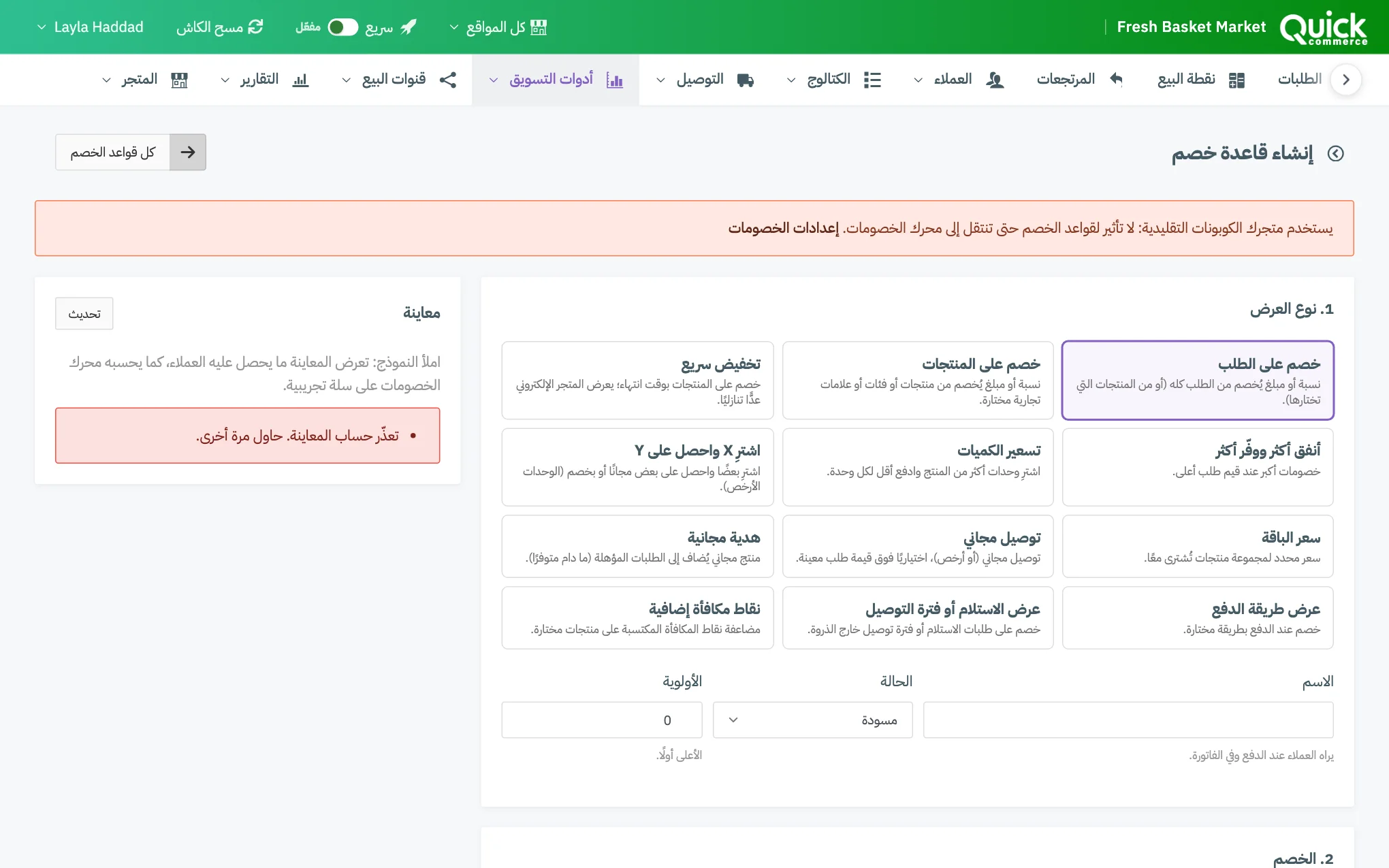The width and height of the screenshot is (1389, 868).
Task: Open the أدوات التسويق menu
Action: click(556, 80)
